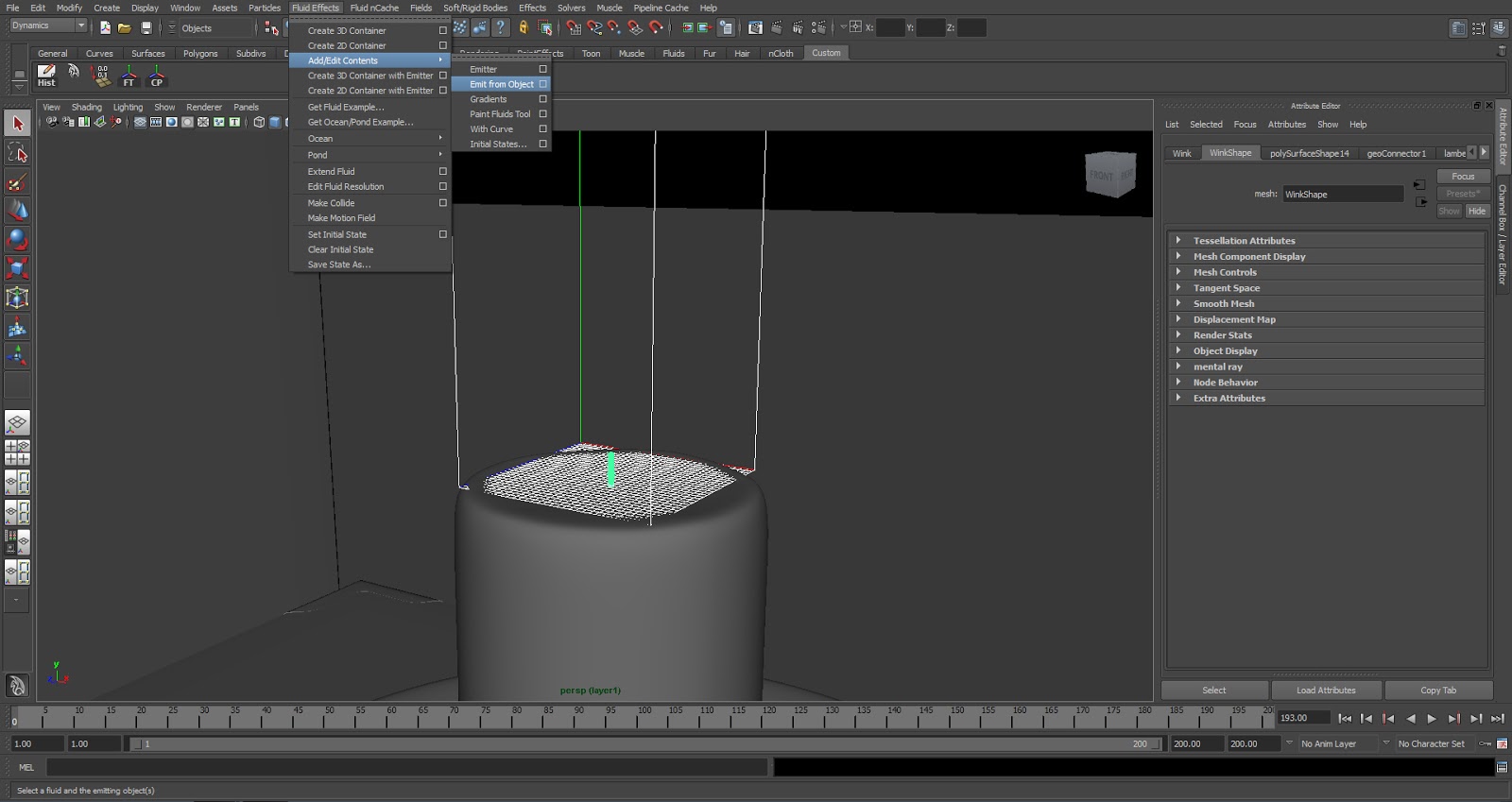Screen dimensions: 1512x802
Task: Click Load Attributes button
Action: [1326, 691]
